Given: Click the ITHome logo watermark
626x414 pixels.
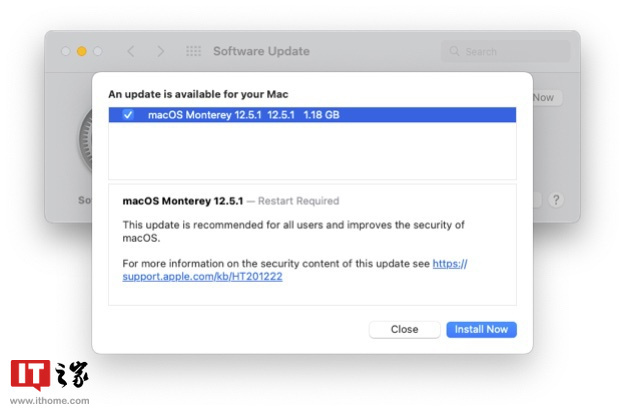Looking at the screenshot, I should coord(49,374).
